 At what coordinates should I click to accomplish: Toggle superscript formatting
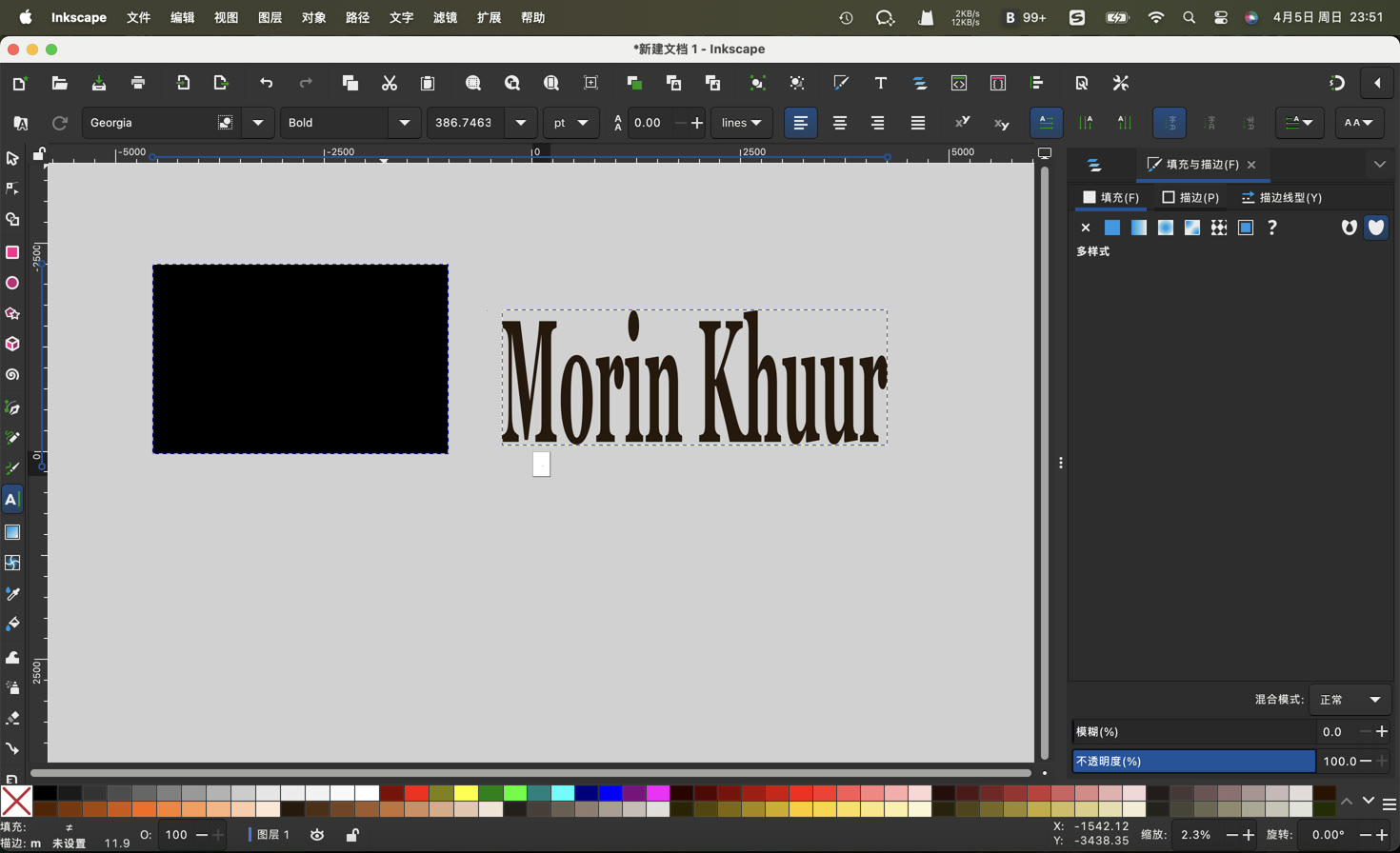[x=962, y=123]
